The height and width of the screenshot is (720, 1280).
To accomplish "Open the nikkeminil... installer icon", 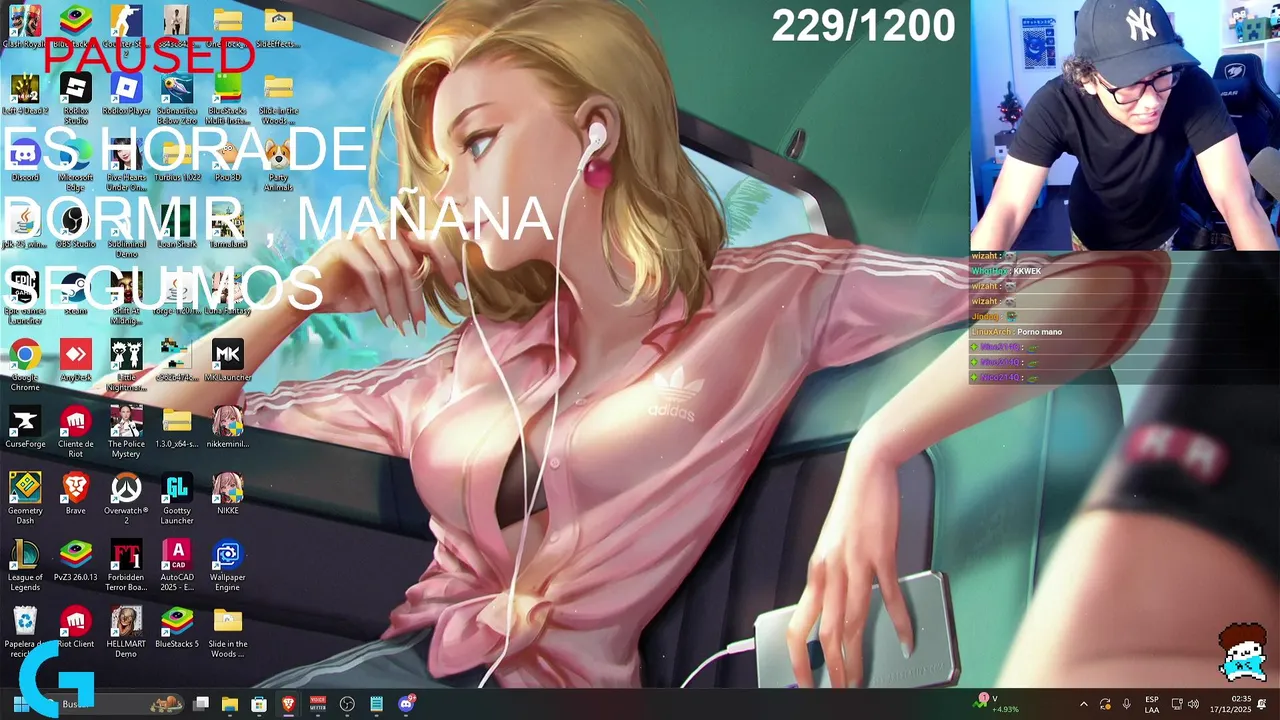I will tap(228, 428).
